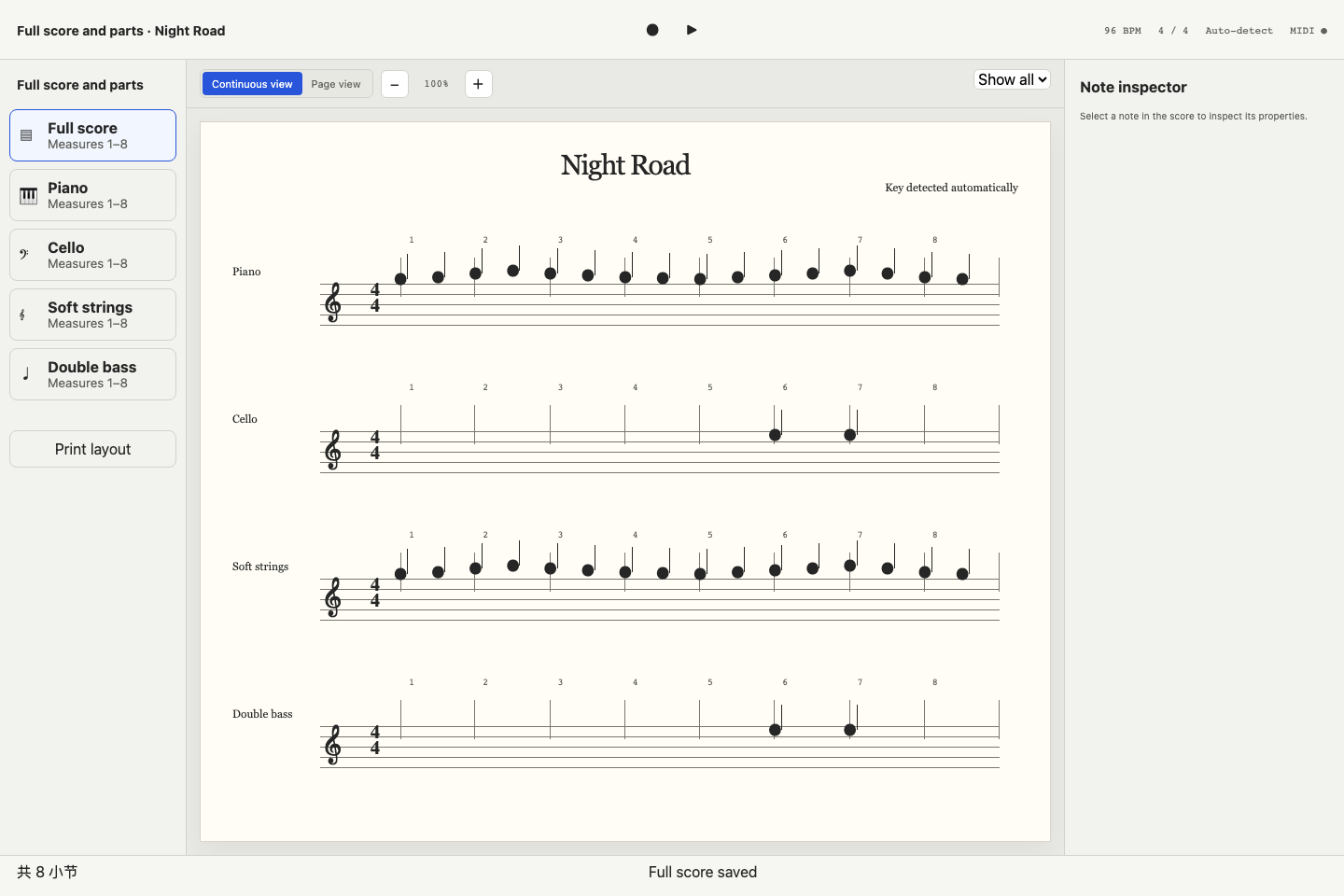Open the Piano part
This screenshot has width=1344, height=896.
92,195
